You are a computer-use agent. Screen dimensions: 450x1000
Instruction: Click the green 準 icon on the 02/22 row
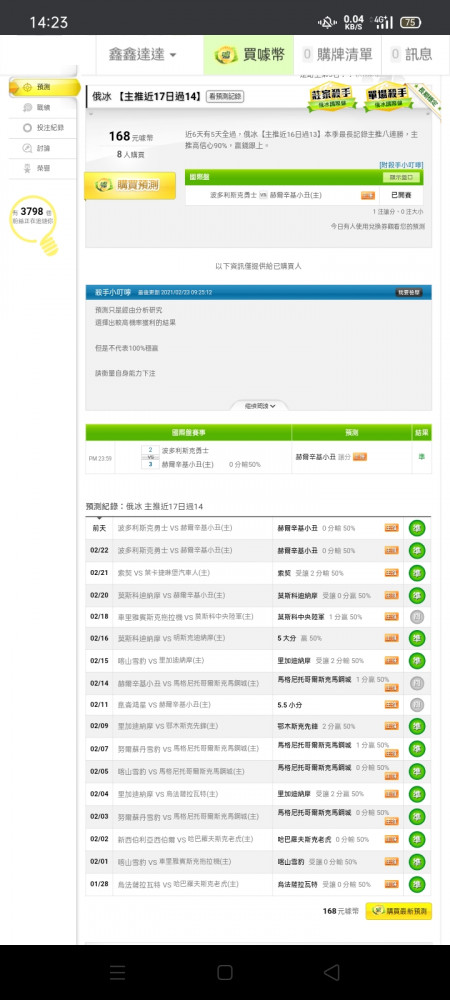tap(417, 551)
